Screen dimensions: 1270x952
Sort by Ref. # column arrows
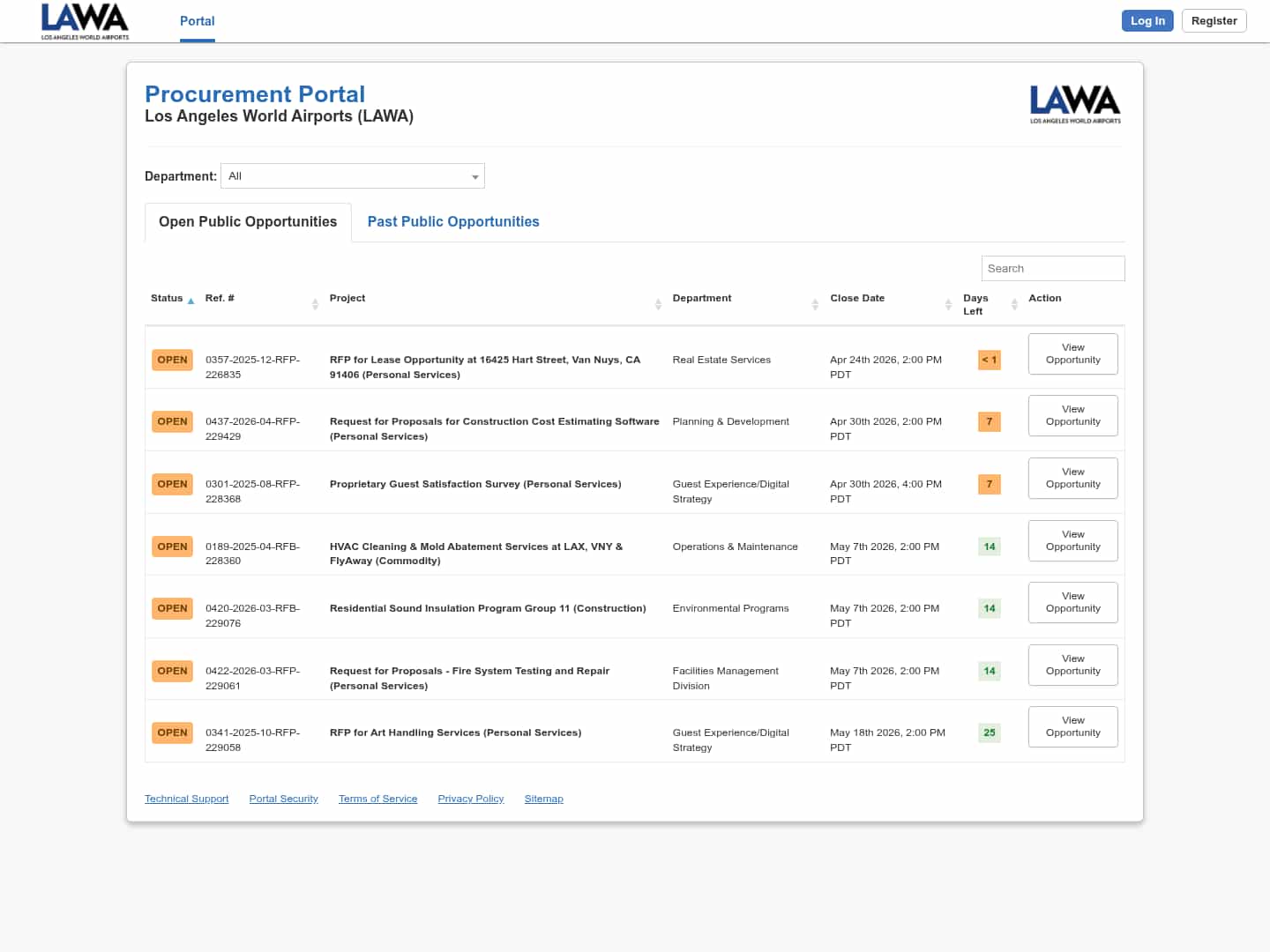(315, 304)
